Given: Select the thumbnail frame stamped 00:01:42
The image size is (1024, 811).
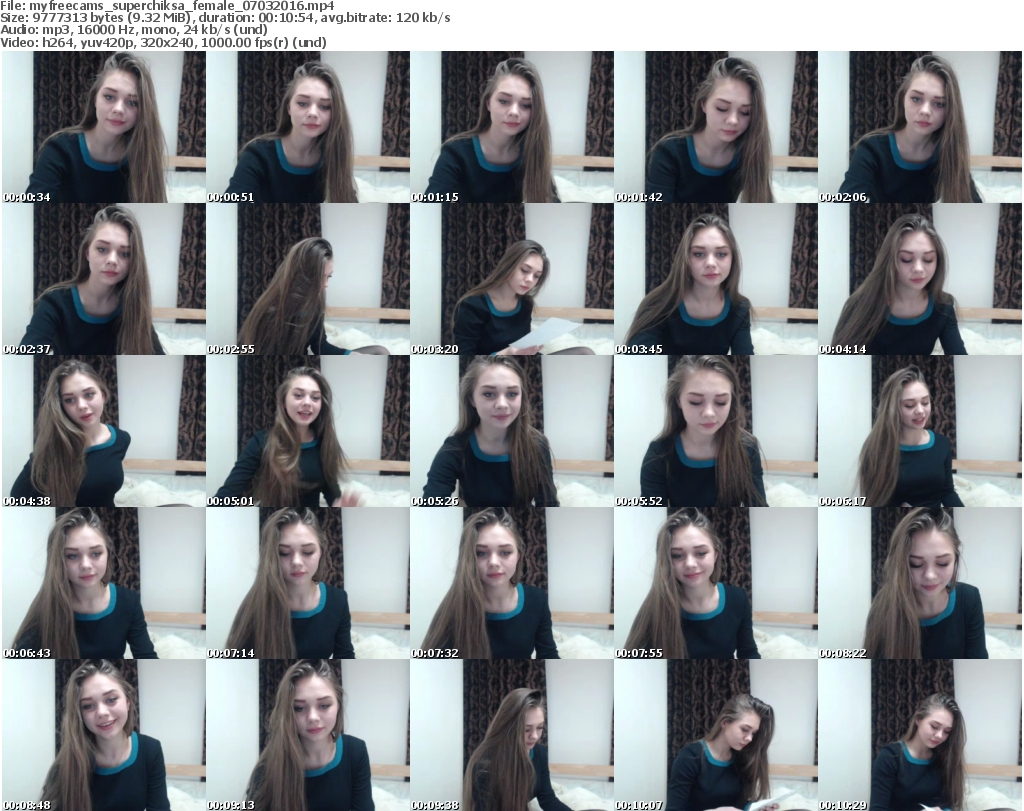Looking at the screenshot, I should pyautogui.click(x=716, y=127).
